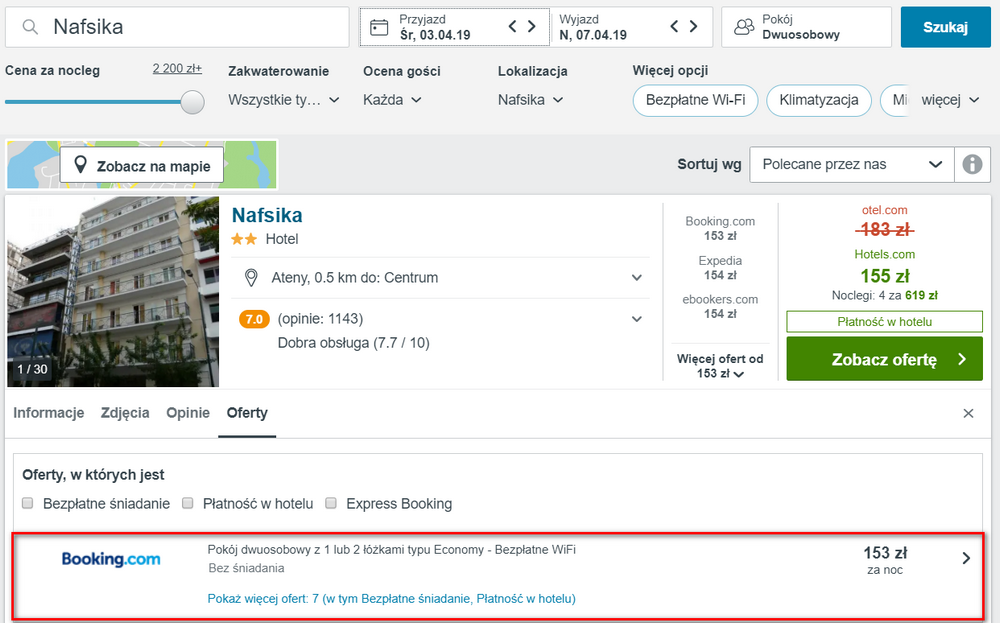Move departure date one day later
The image size is (1000, 623).
693,27
